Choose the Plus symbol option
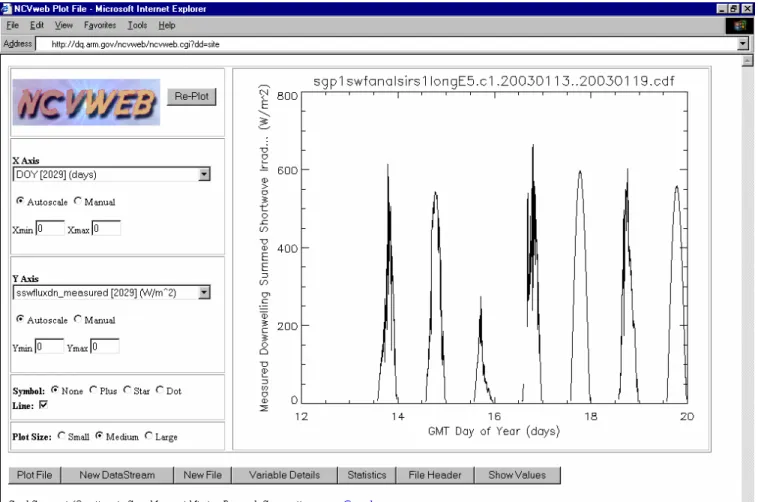 [x=93, y=390]
